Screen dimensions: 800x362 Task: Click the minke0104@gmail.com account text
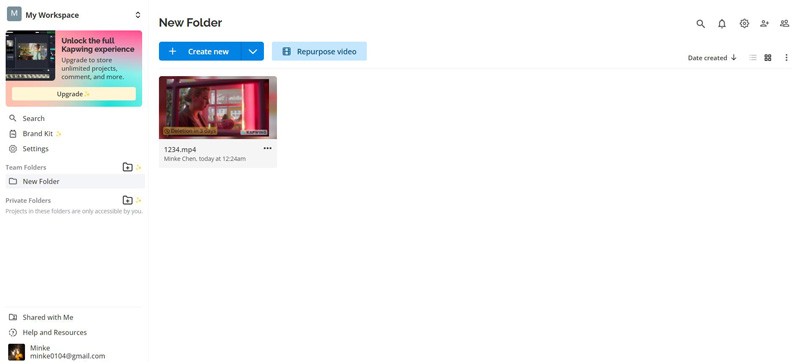[67, 356]
